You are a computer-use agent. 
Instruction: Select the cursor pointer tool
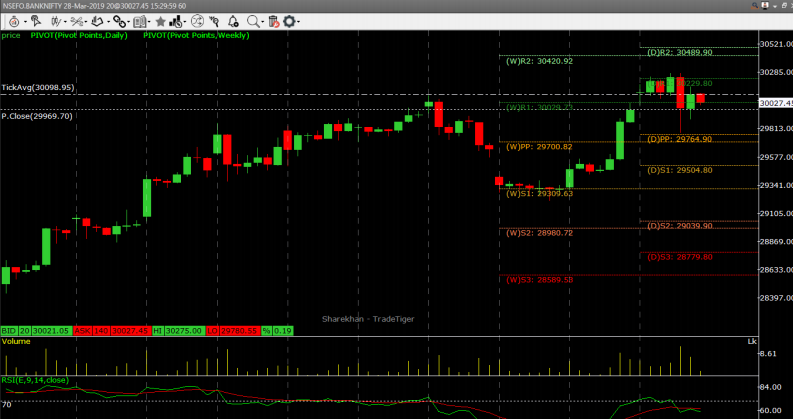click(36, 21)
